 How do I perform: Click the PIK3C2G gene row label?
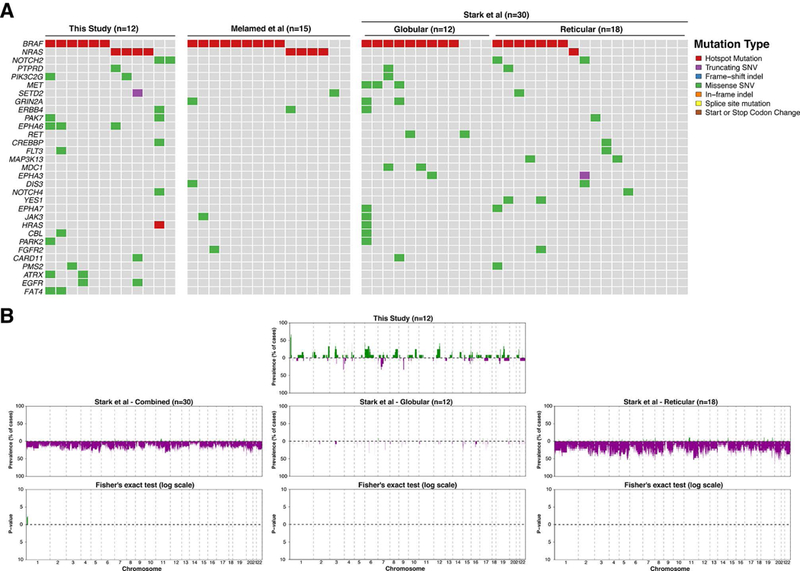pos(27,77)
